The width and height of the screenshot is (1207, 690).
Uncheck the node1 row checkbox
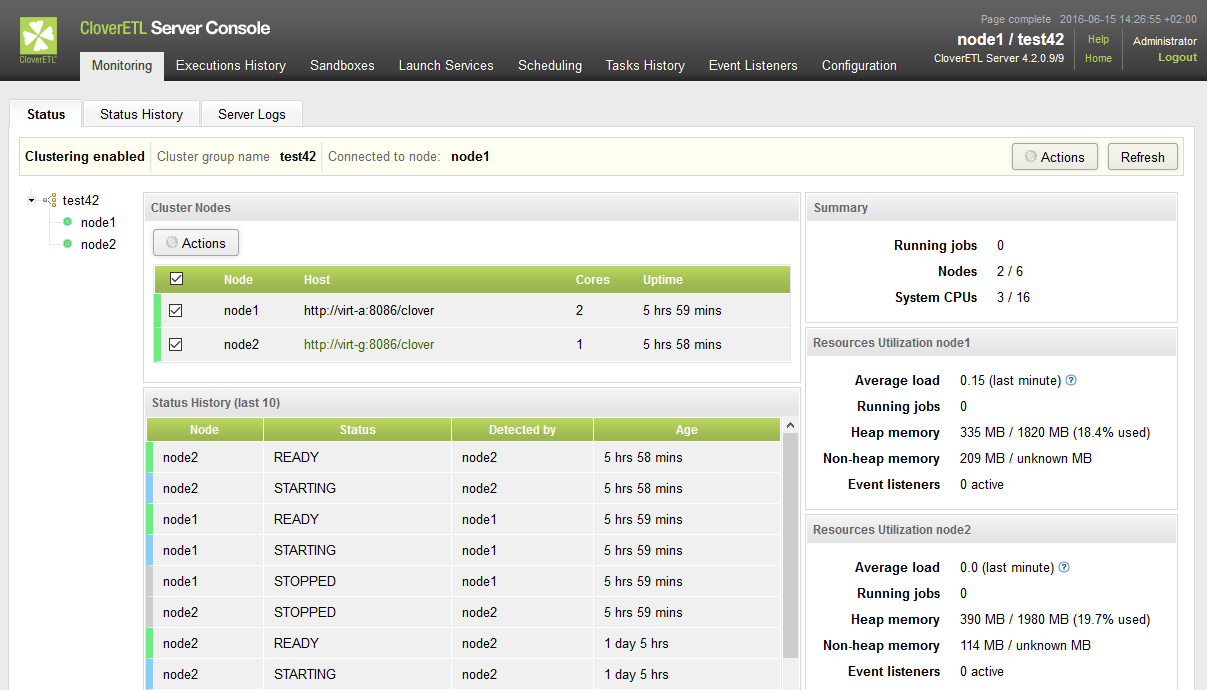176,311
